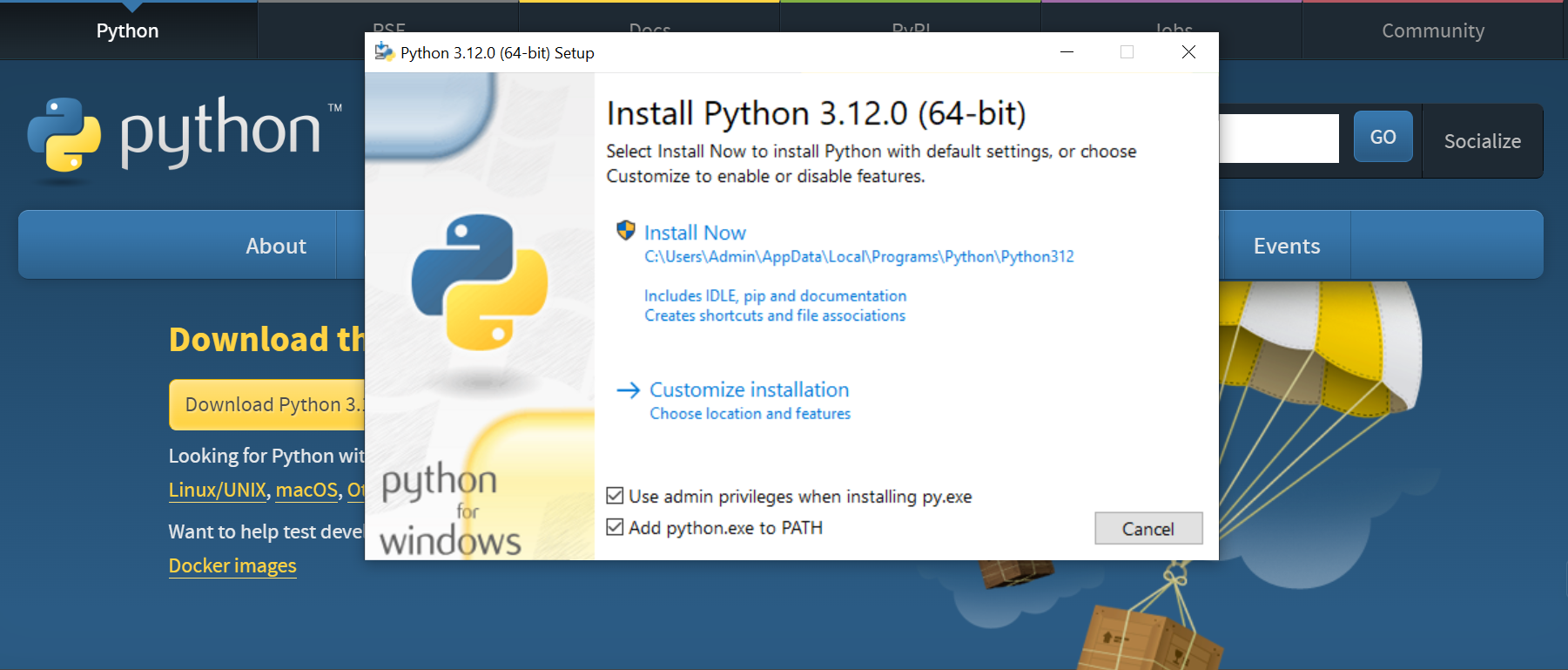
Task: Switch to the Community tab
Action: click(x=1432, y=31)
